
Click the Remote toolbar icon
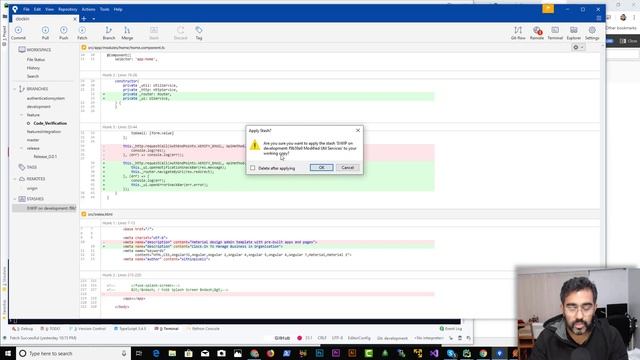click(x=537, y=33)
